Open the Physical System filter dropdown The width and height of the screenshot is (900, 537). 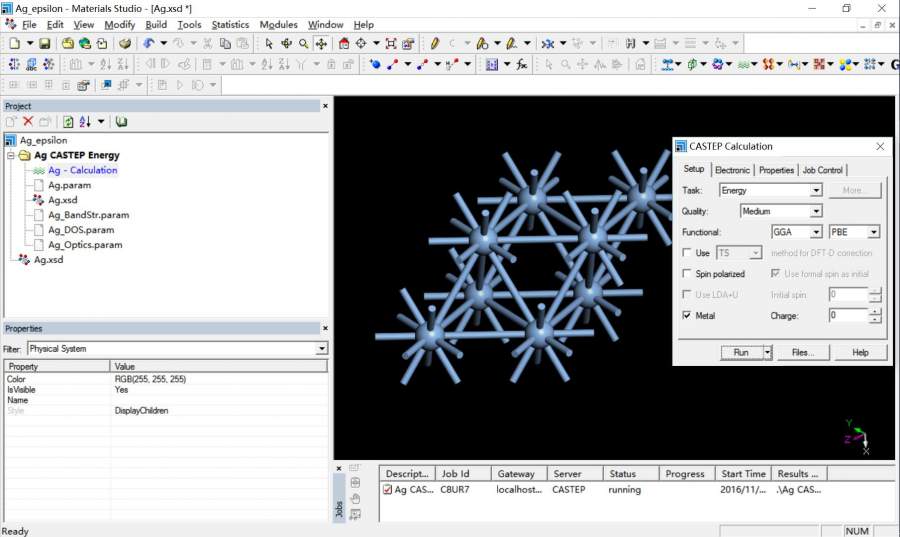click(321, 349)
